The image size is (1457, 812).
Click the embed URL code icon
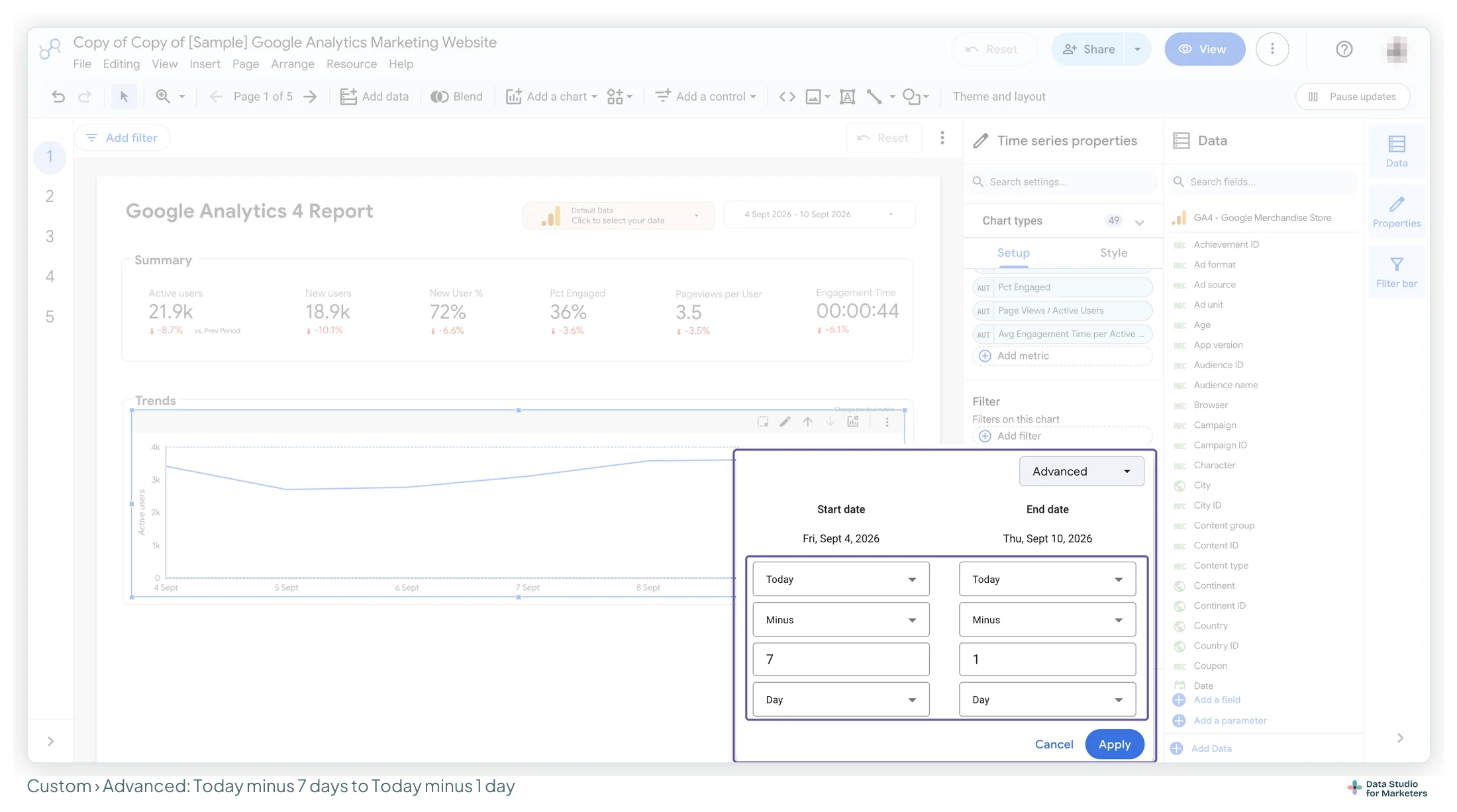pyautogui.click(x=787, y=97)
